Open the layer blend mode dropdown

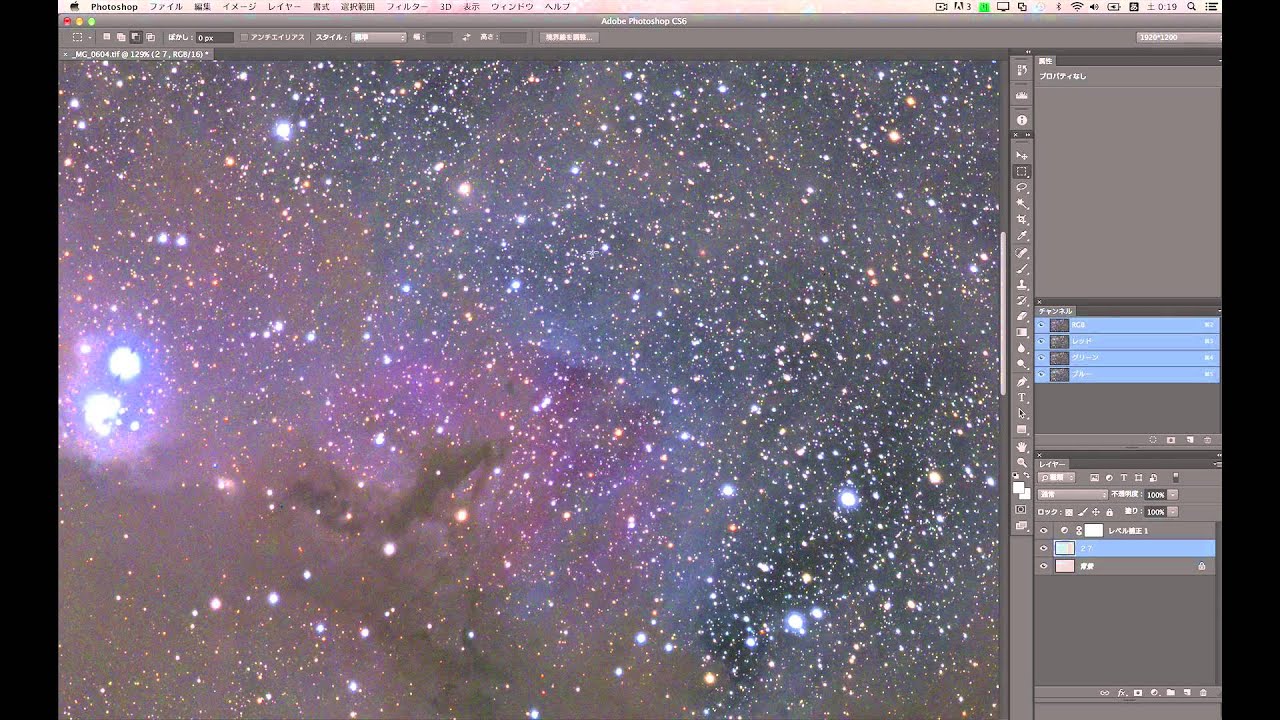[x=1073, y=495]
